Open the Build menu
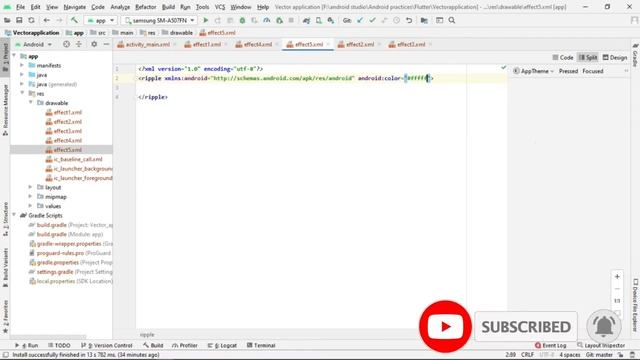The height and width of the screenshot is (360, 640). (x=168, y=7)
